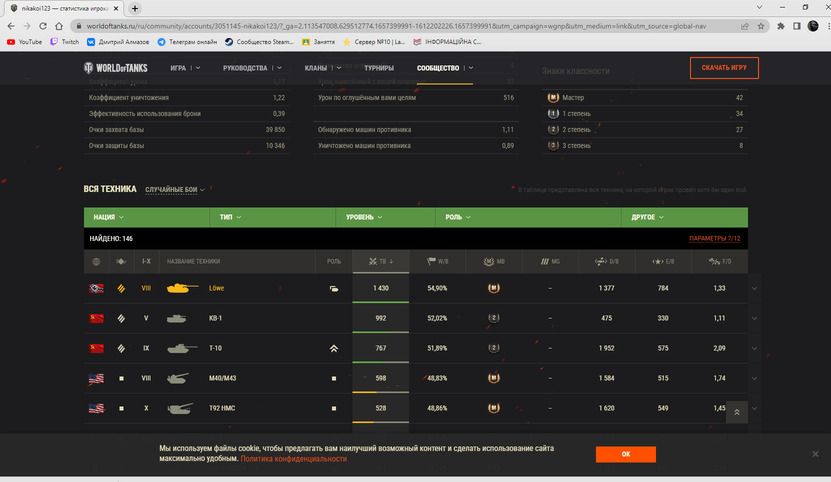Open the YouTube bookmark
The height and width of the screenshot is (482, 831).
[24, 42]
